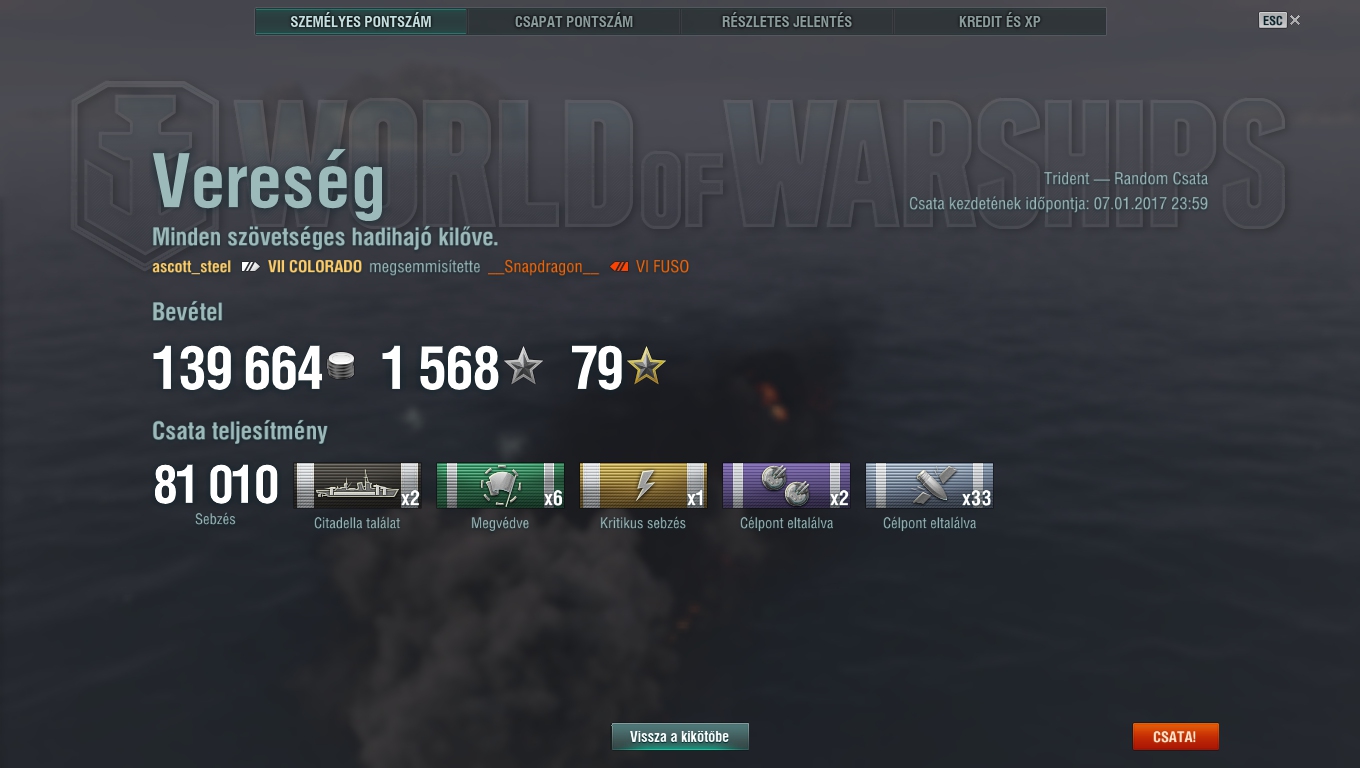Screen dimensions: 1360x768
Task: Click the gray XP star icon
Action: click(x=523, y=367)
